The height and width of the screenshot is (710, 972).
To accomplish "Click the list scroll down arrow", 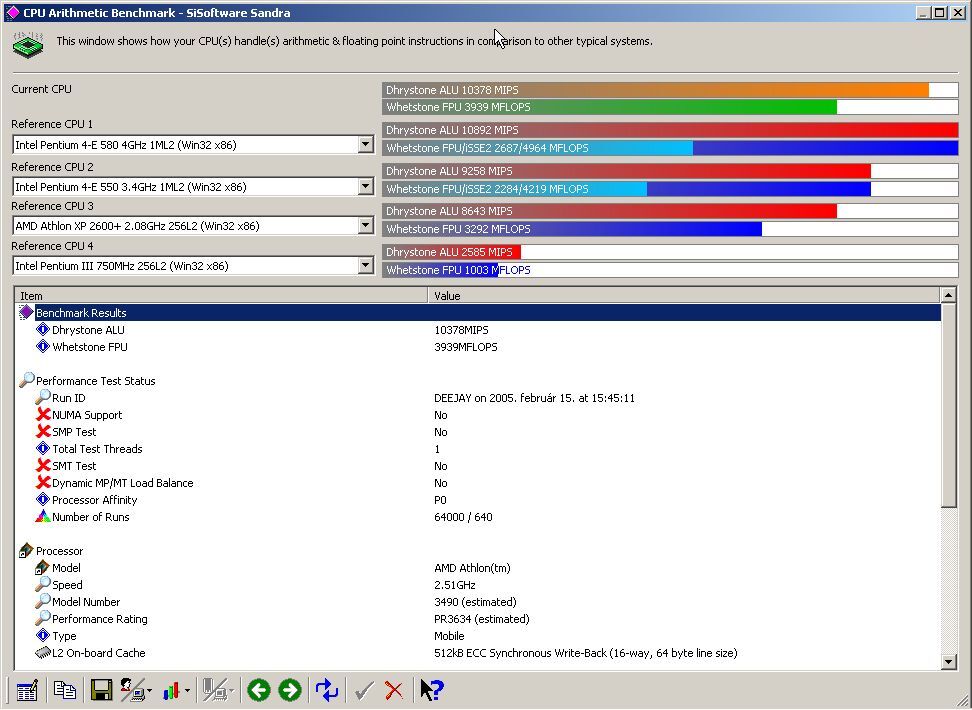I will coord(948,662).
